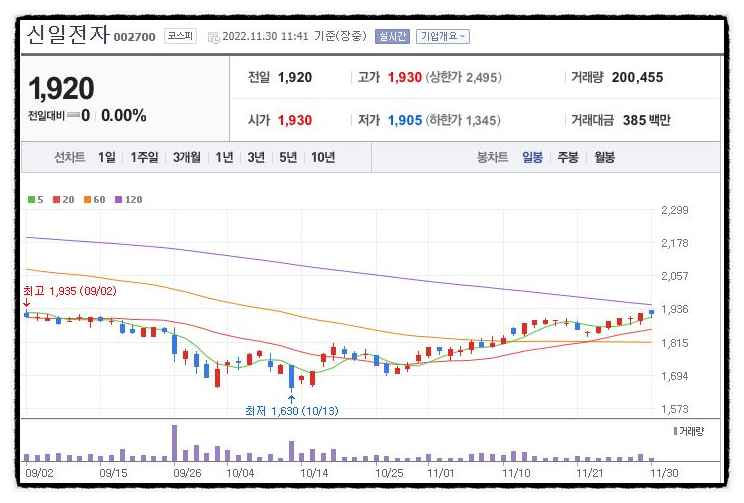The width and height of the screenshot is (744, 503).
Task: Select the 1주일 line chart tab
Action: point(144,157)
